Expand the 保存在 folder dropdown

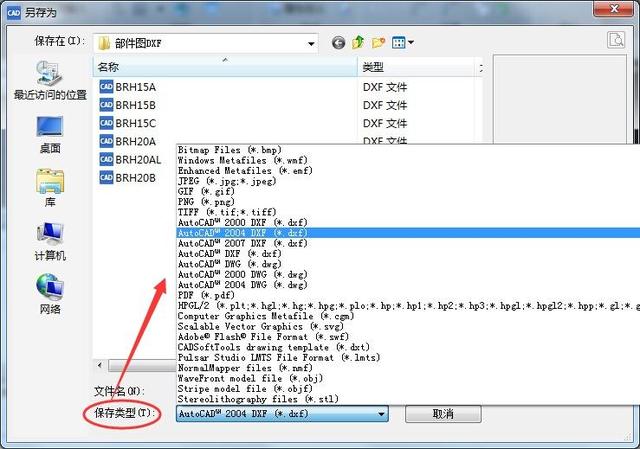311,43
